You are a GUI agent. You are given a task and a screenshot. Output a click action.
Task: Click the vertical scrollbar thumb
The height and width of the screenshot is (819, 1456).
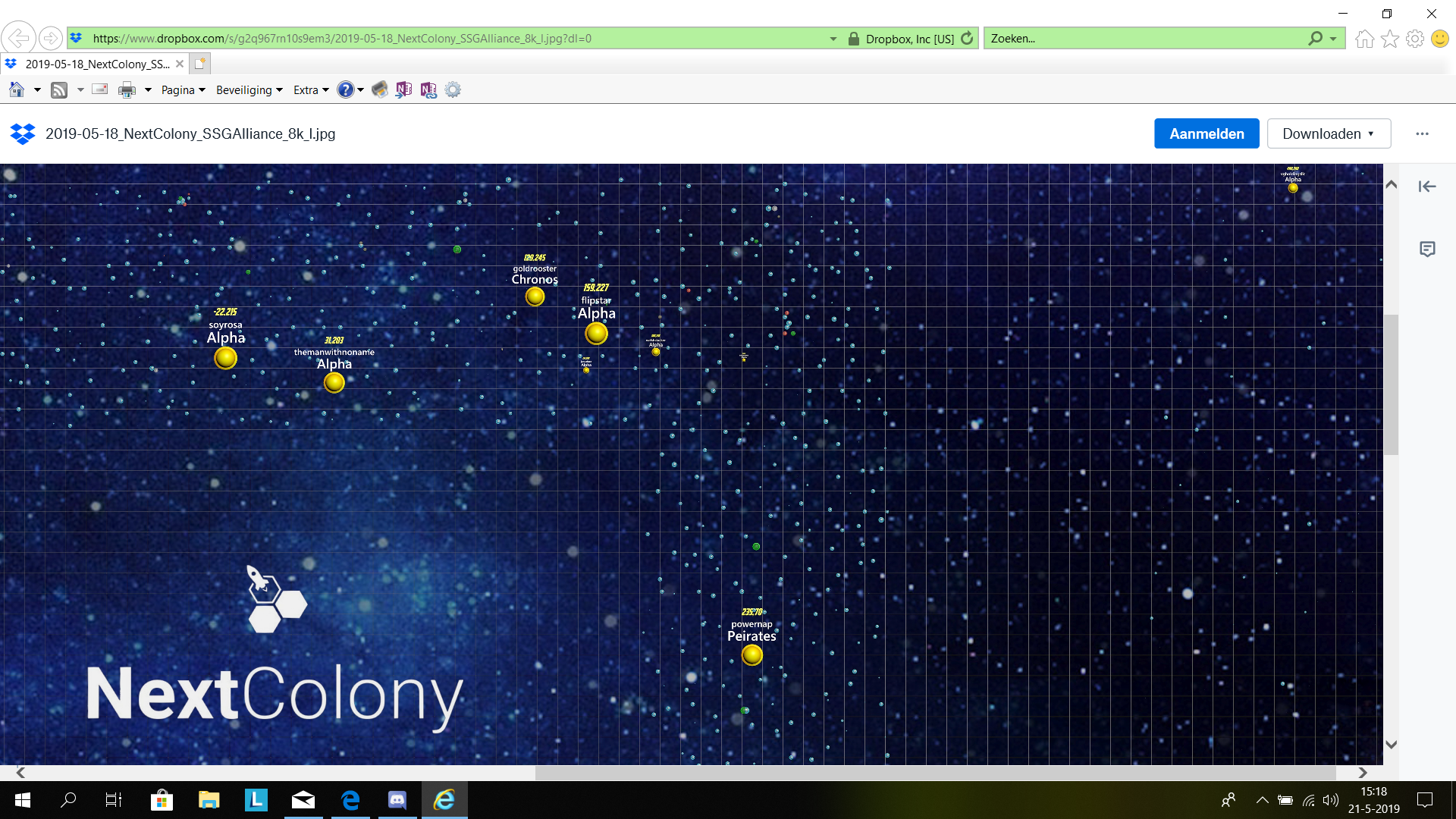tap(1391, 384)
